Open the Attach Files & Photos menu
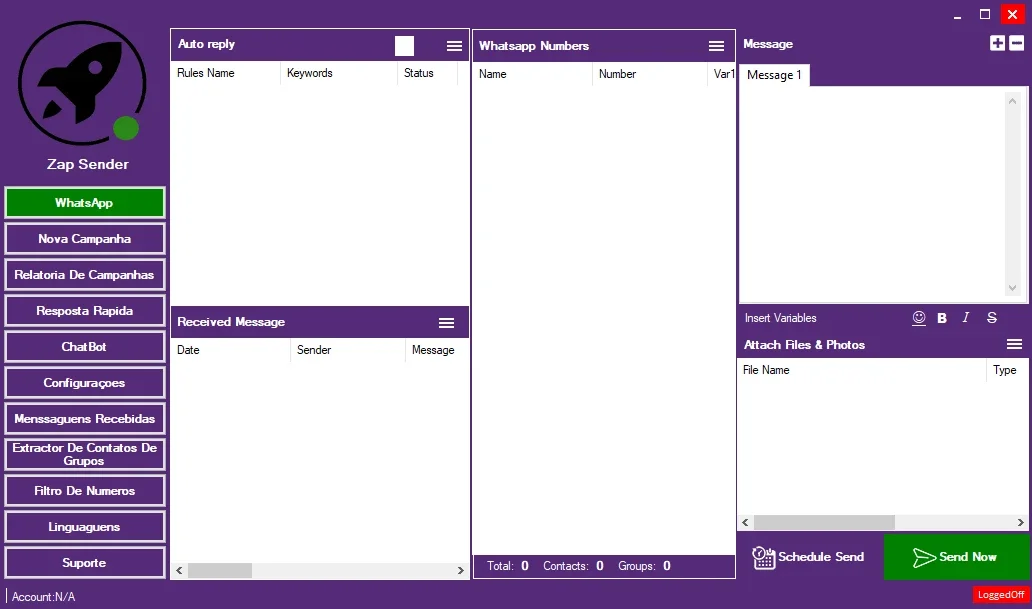1032x609 pixels. [1014, 344]
